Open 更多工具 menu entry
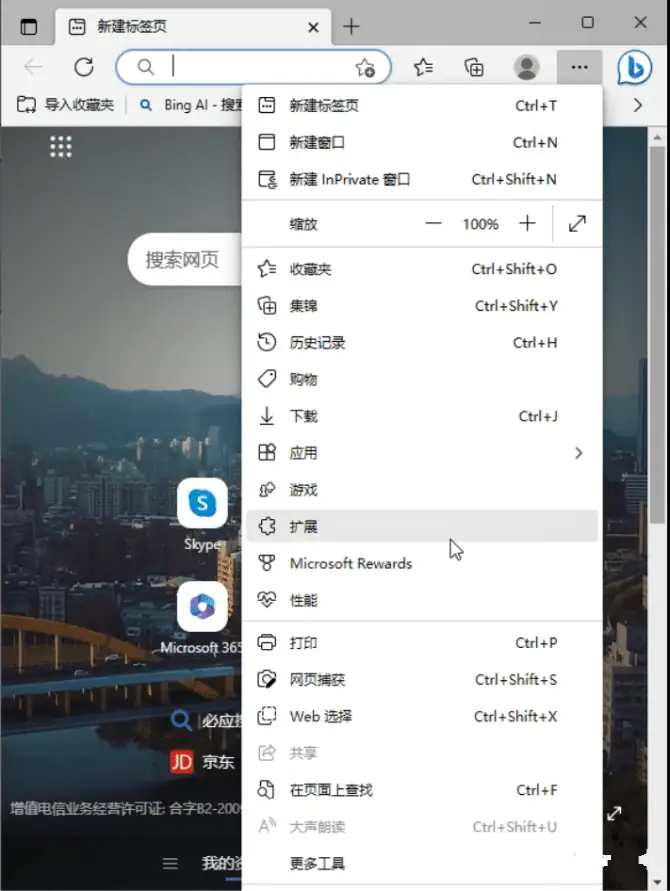The image size is (670, 891). [422, 863]
